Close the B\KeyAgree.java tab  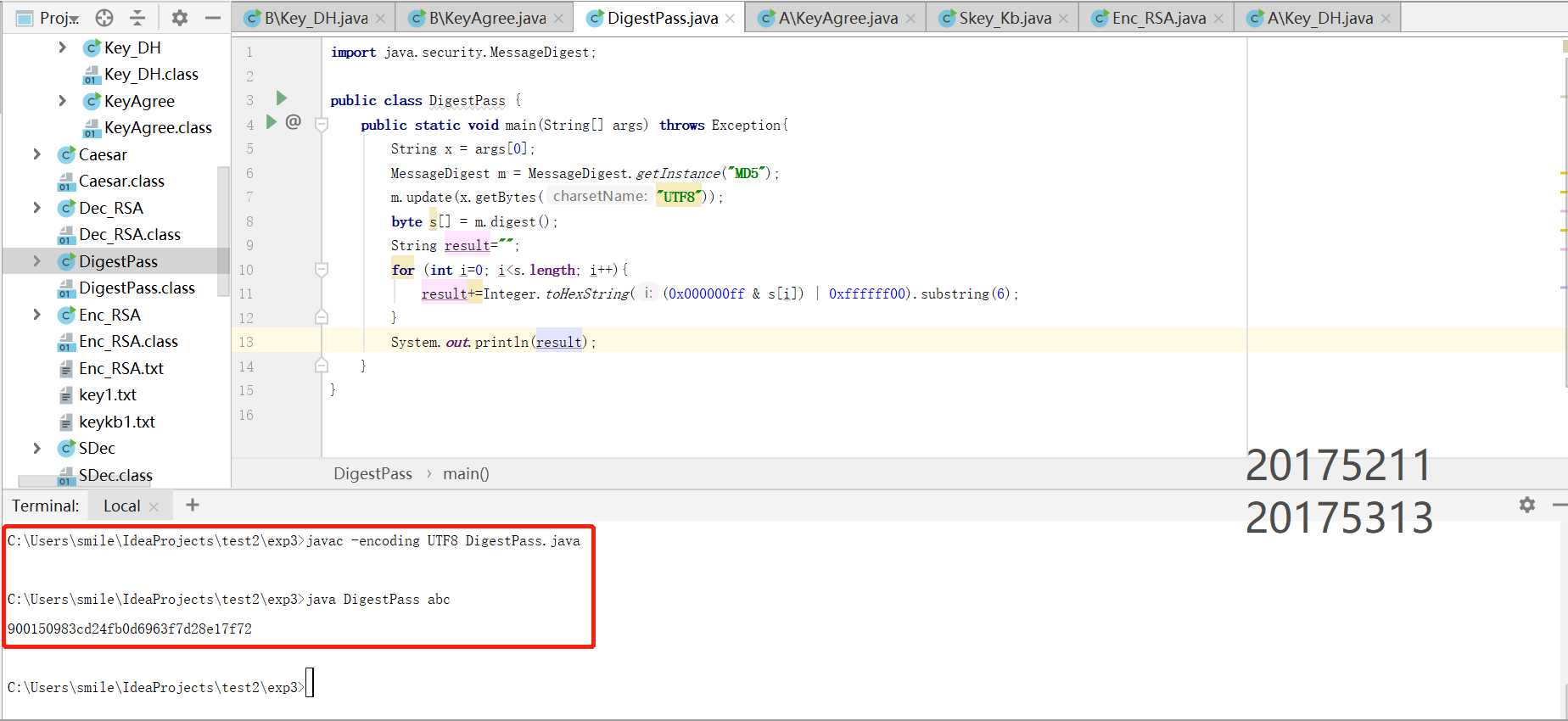558,19
